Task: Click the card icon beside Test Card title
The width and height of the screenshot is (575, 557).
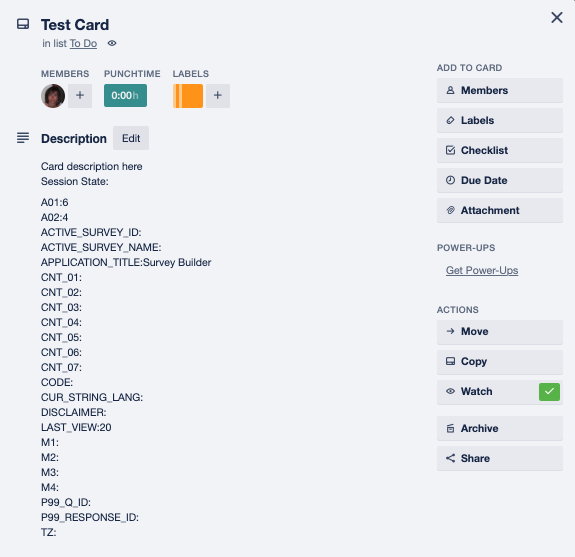Action: [x=23, y=24]
